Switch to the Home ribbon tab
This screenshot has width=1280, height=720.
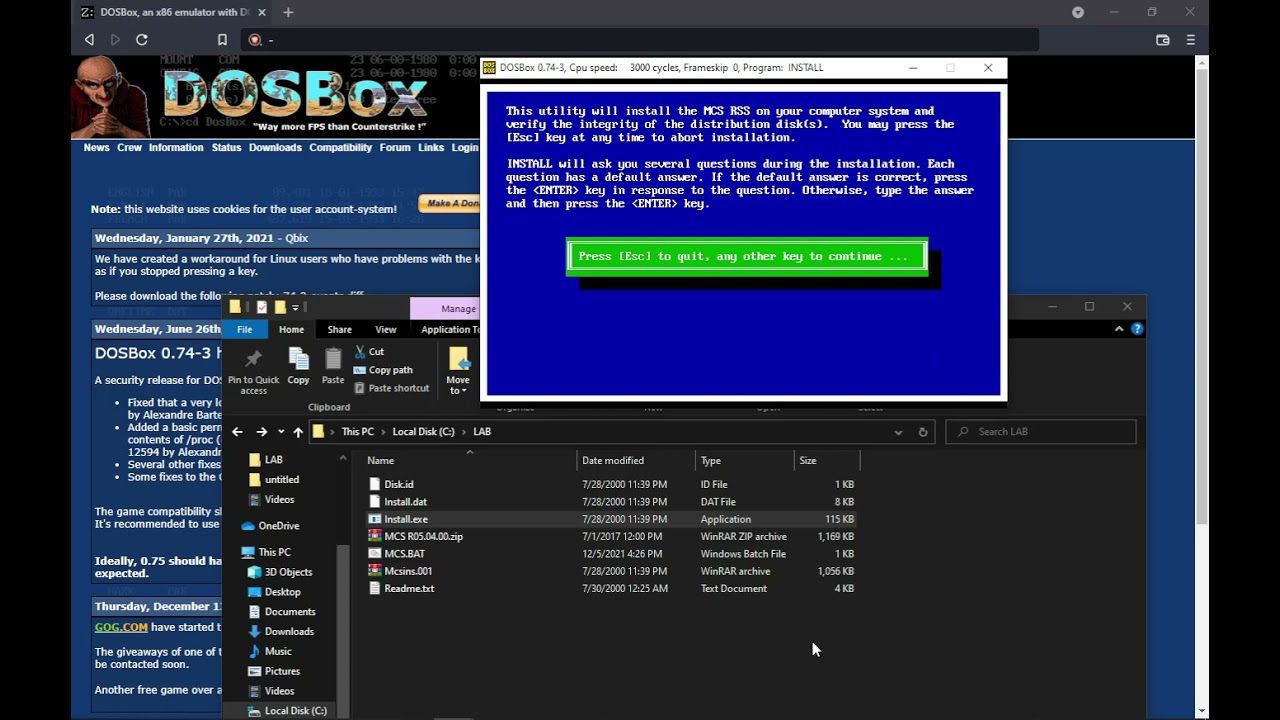click(x=291, y=329)
